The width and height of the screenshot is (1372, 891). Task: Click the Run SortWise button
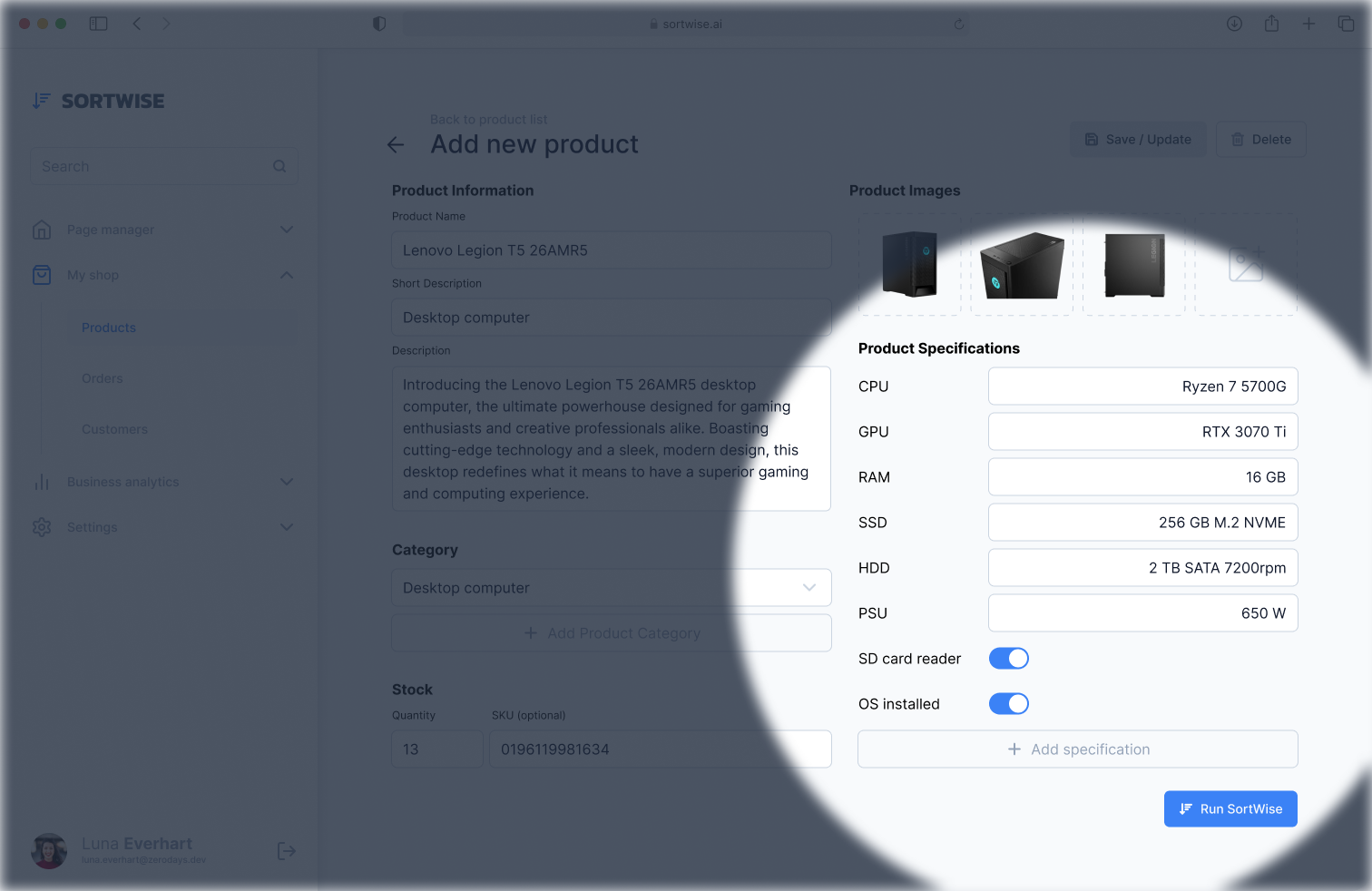(x=1230, y=808)
